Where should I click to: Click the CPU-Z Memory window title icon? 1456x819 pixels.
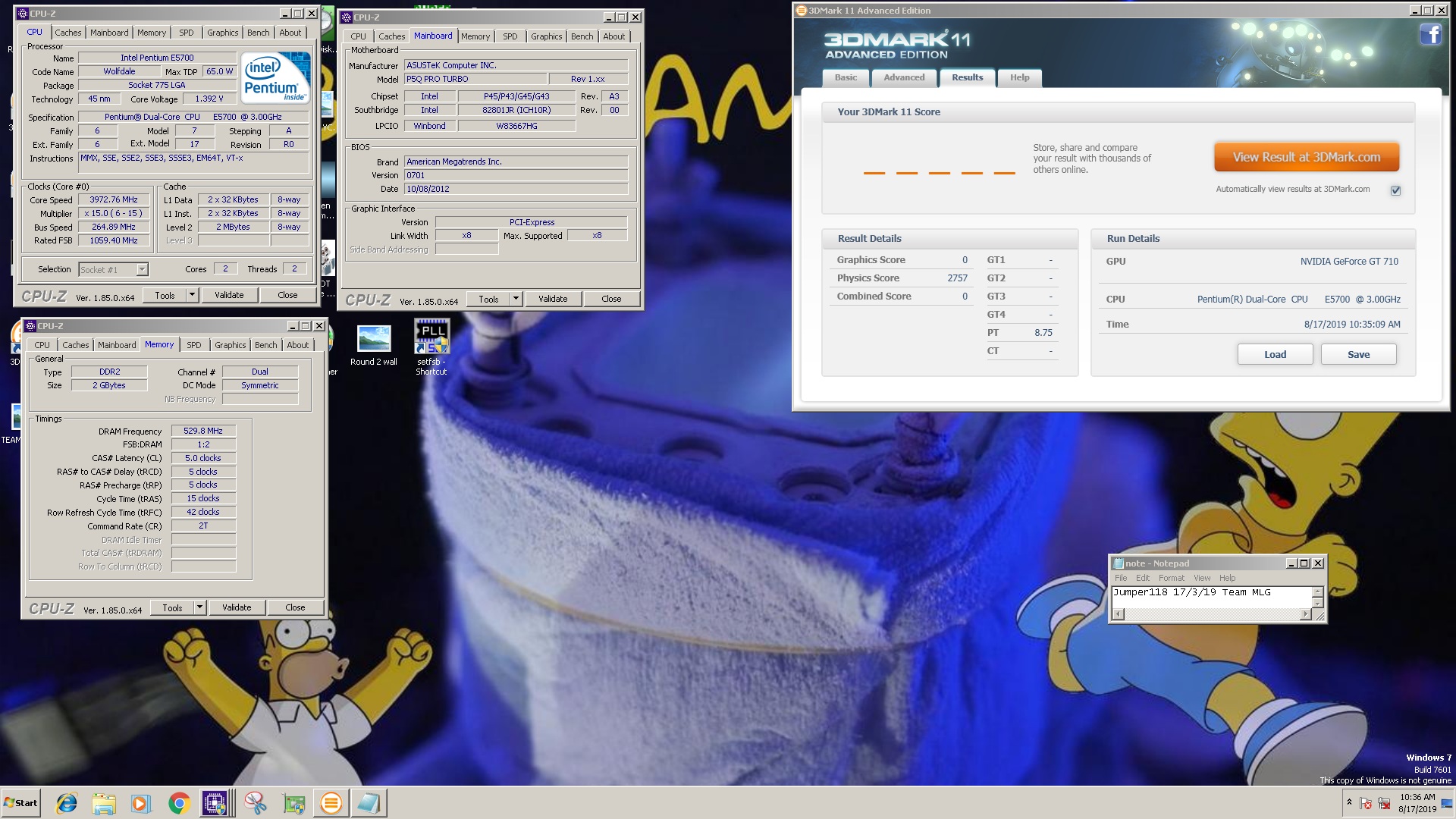(x=31, y=326)
